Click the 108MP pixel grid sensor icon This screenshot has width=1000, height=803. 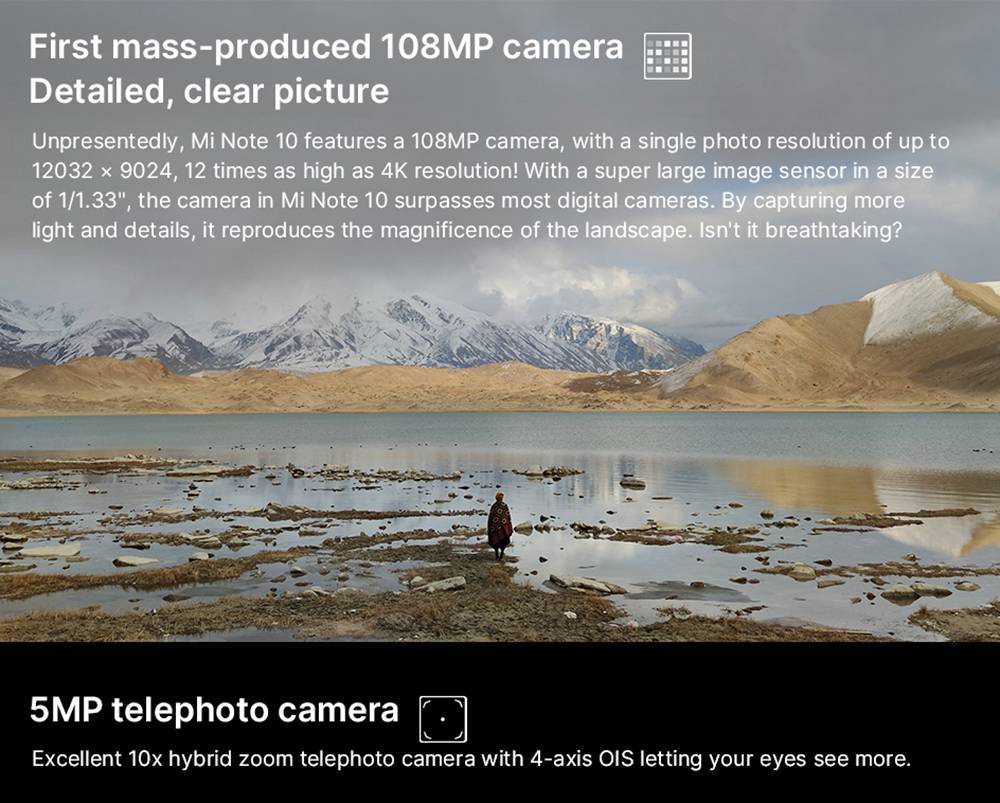[667, 56]
